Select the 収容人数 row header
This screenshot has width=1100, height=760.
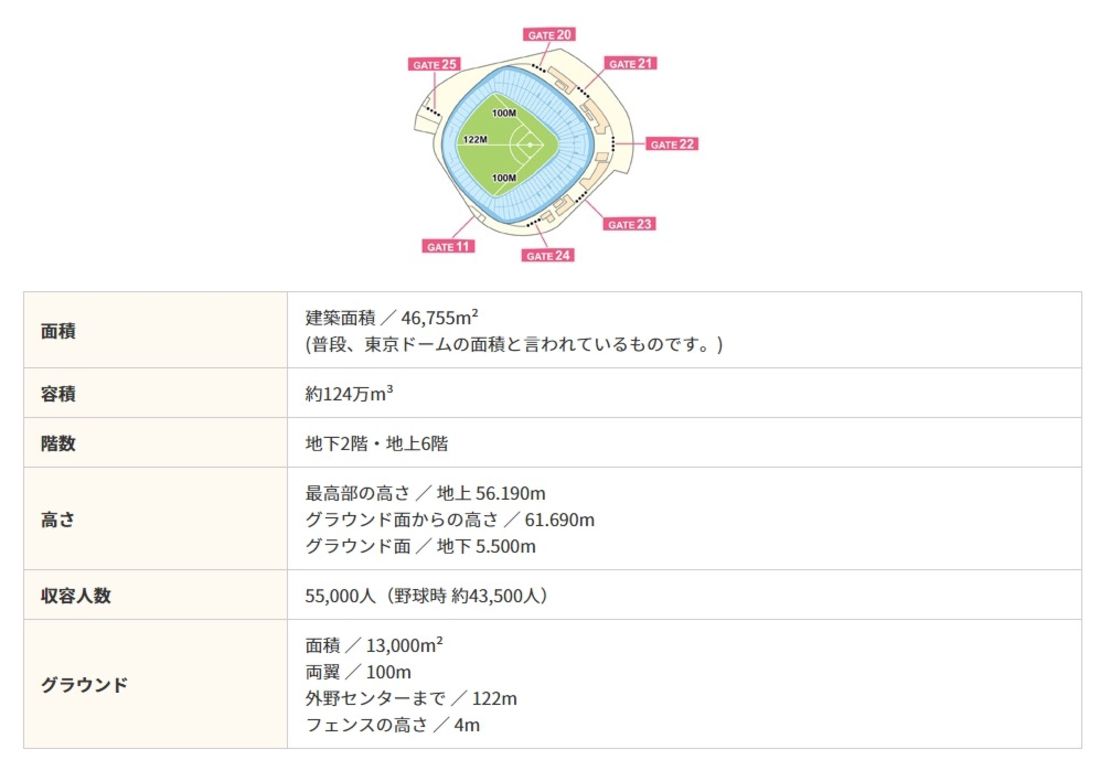pos(155,595)
